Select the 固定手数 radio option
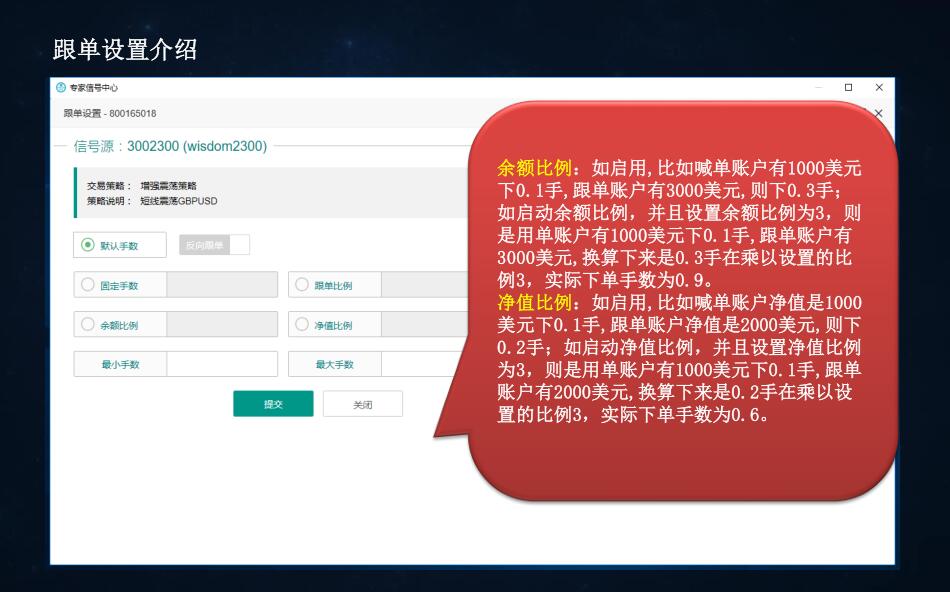Viewport: 950px width, 592px height. pyautogui.click(x=87, y=285)
